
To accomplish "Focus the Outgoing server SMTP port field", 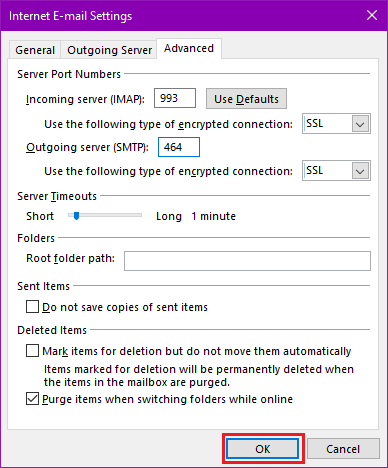I will (x=179, y=147).
